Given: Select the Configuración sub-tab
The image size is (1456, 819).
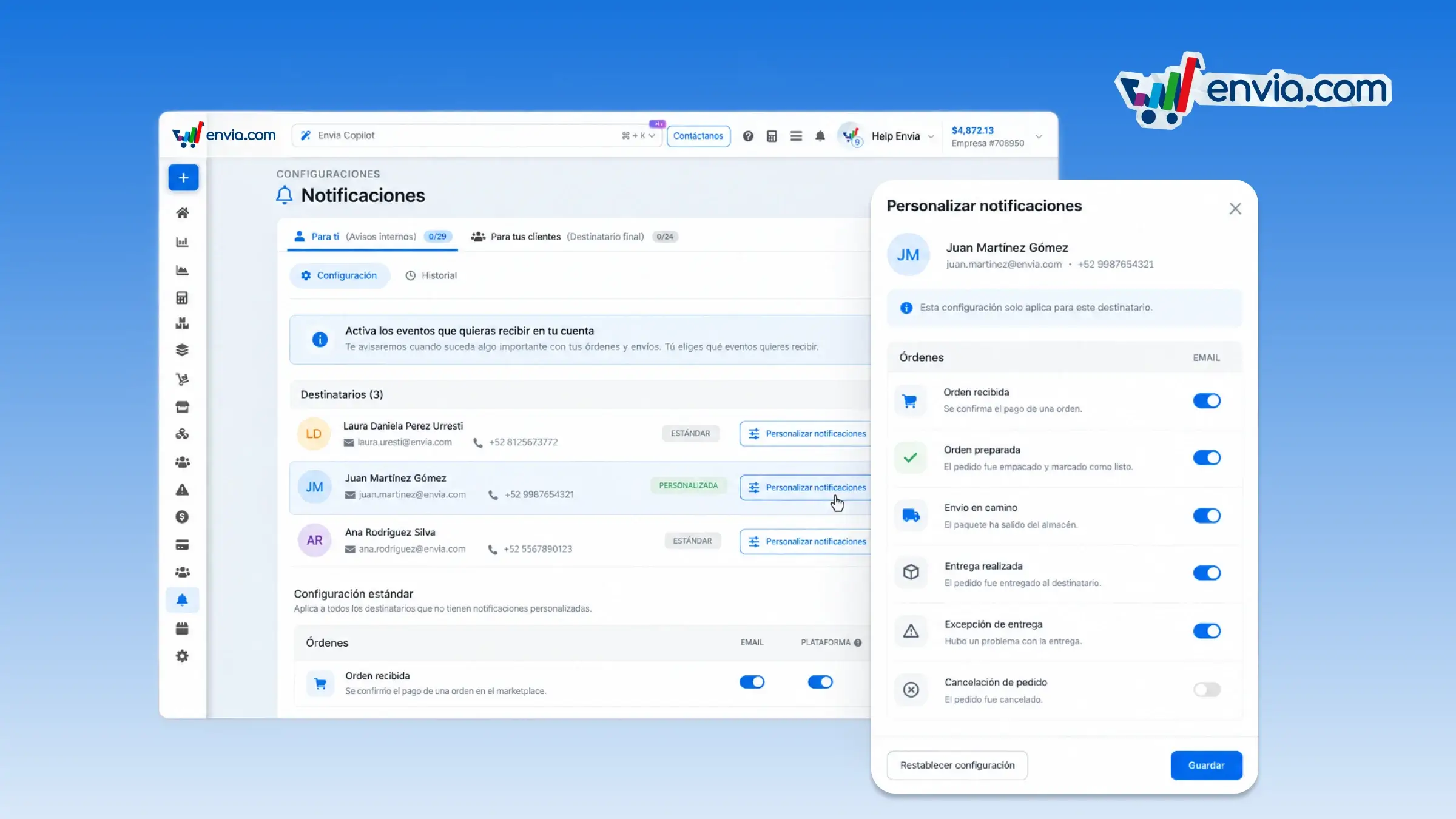Looking at the screenshot, I should 340,275.
